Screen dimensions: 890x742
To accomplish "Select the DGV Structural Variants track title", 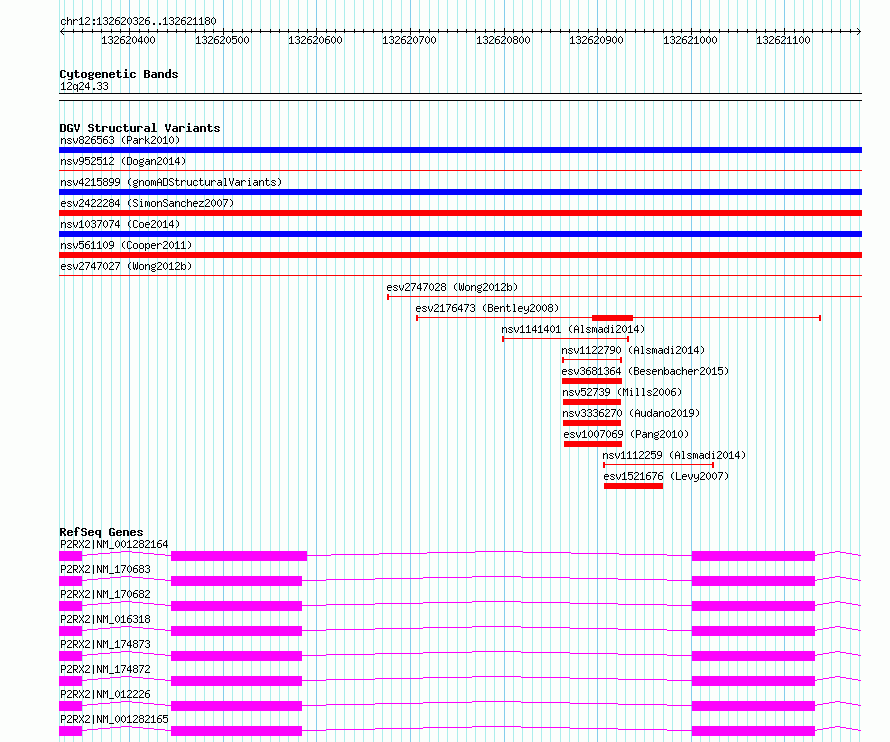I will point(140,128).
